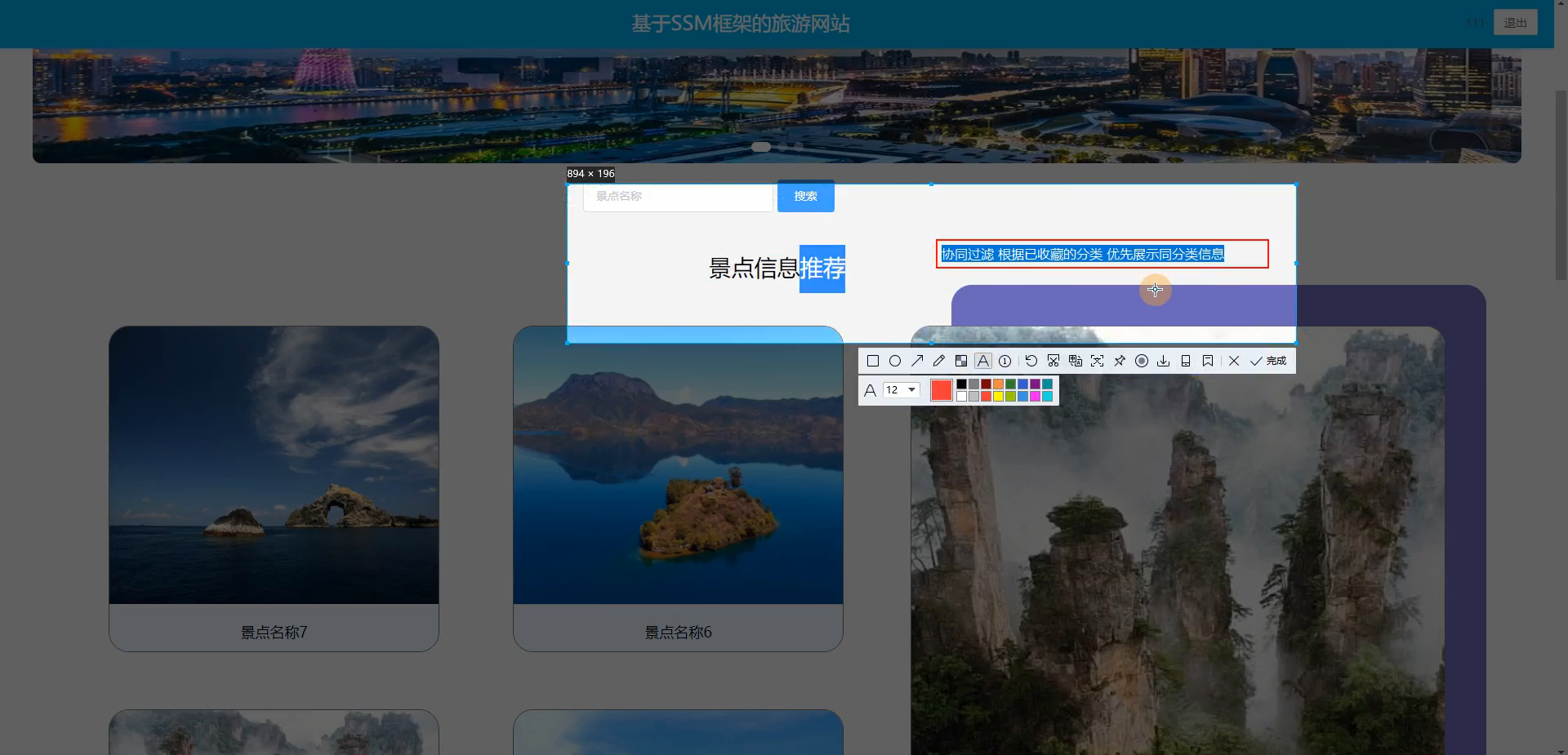Send screenshot to phone icon
Screen dimensions: 1568x755
pos(1186,361)
